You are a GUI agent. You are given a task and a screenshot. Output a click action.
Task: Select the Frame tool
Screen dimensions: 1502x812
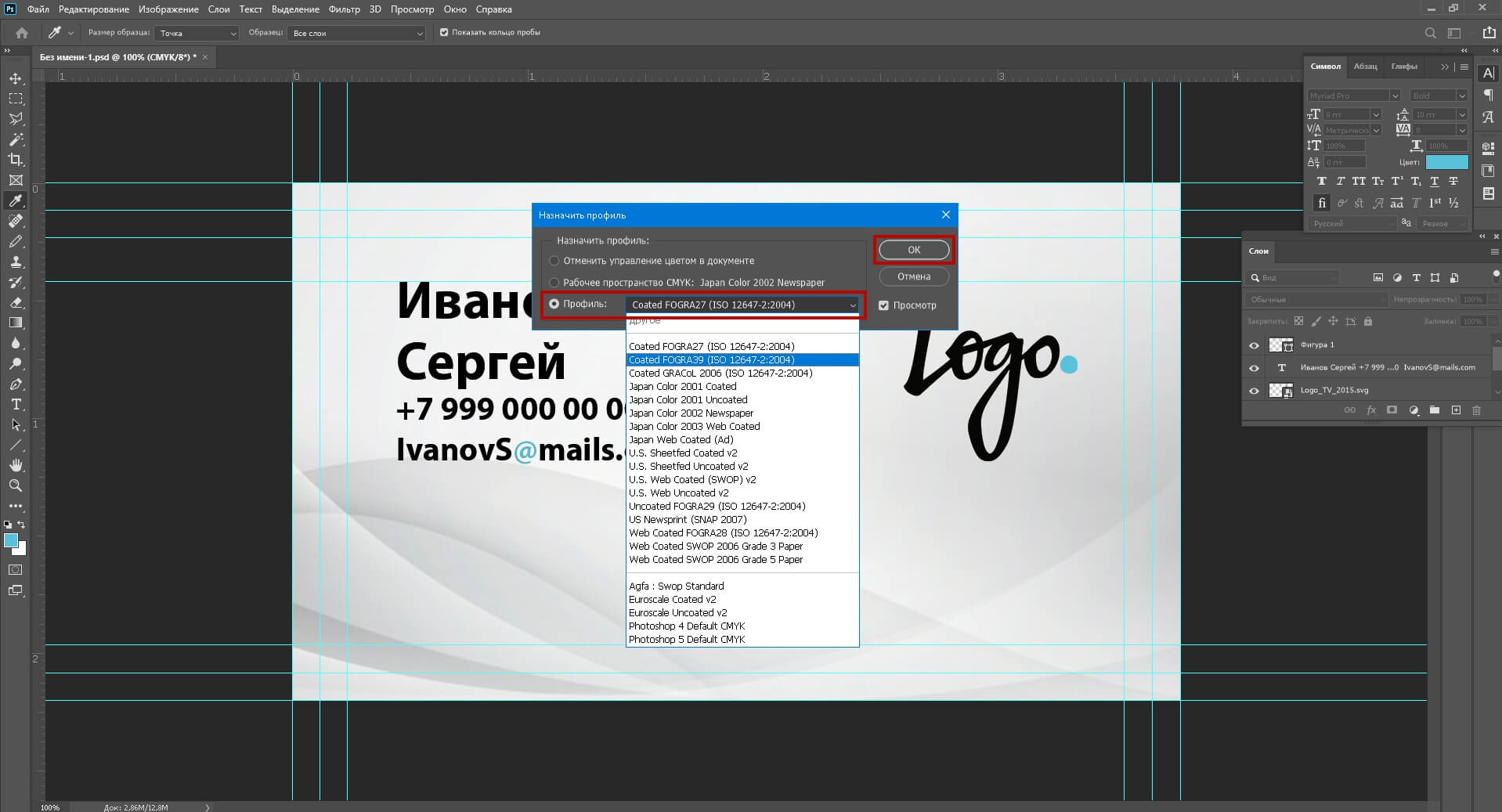pos(16,180)
